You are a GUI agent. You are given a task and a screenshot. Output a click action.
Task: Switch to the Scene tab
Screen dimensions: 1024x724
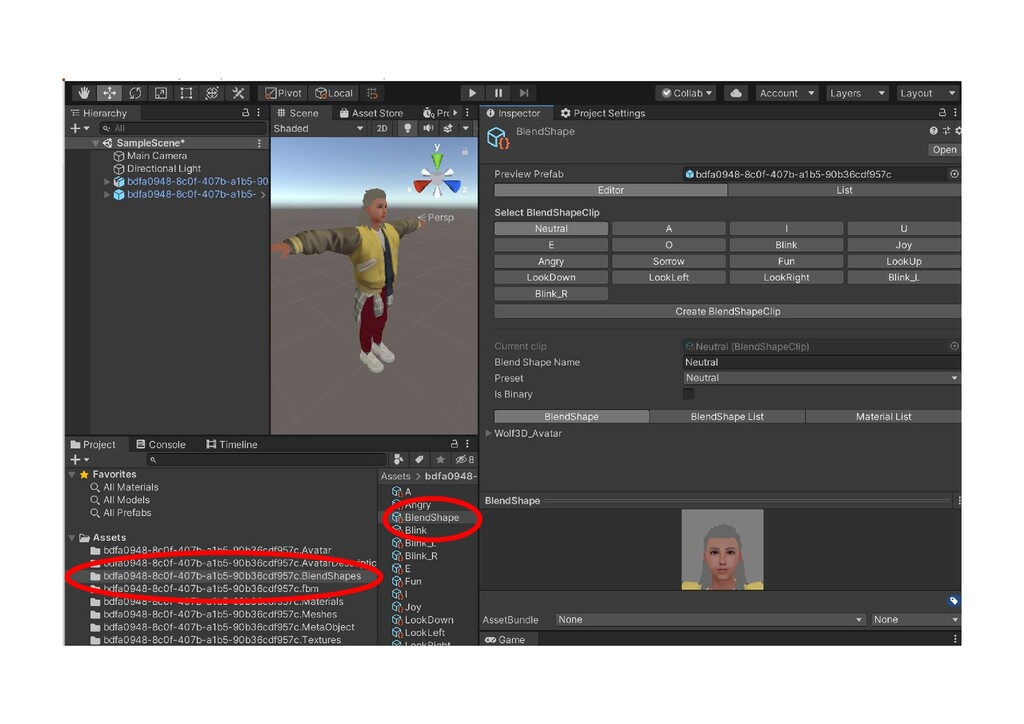coord(298,113)
